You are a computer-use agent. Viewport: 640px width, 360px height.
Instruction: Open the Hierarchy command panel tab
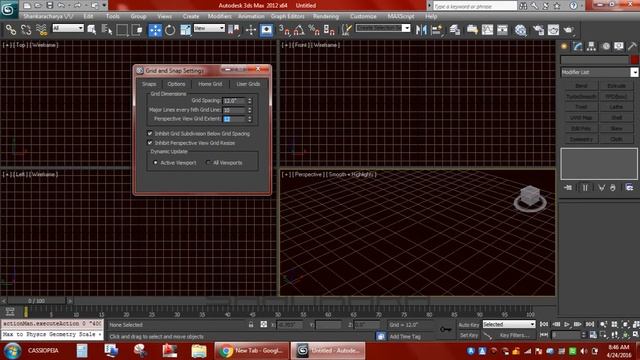591,46
